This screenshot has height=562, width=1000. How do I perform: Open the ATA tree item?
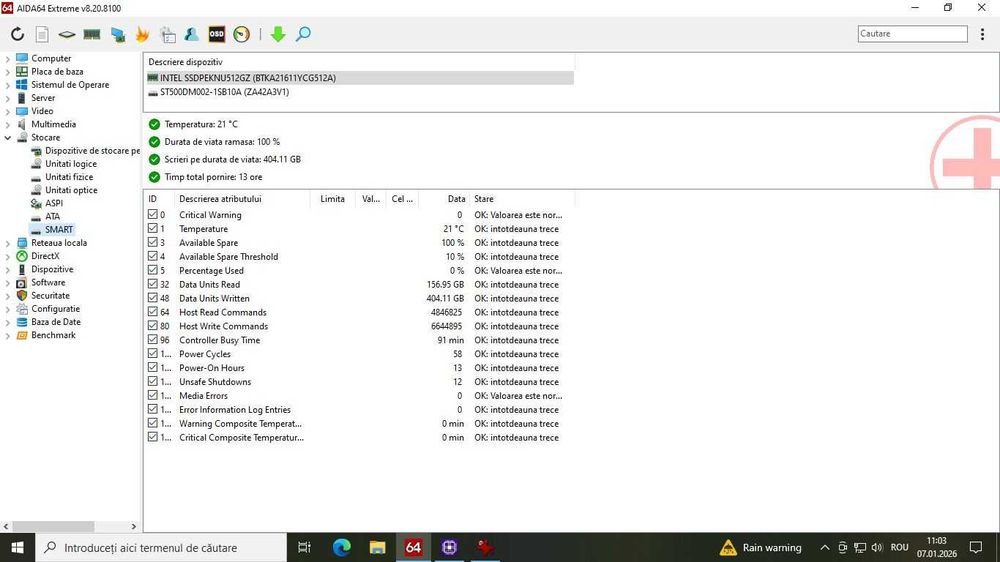tap(52, 216)
